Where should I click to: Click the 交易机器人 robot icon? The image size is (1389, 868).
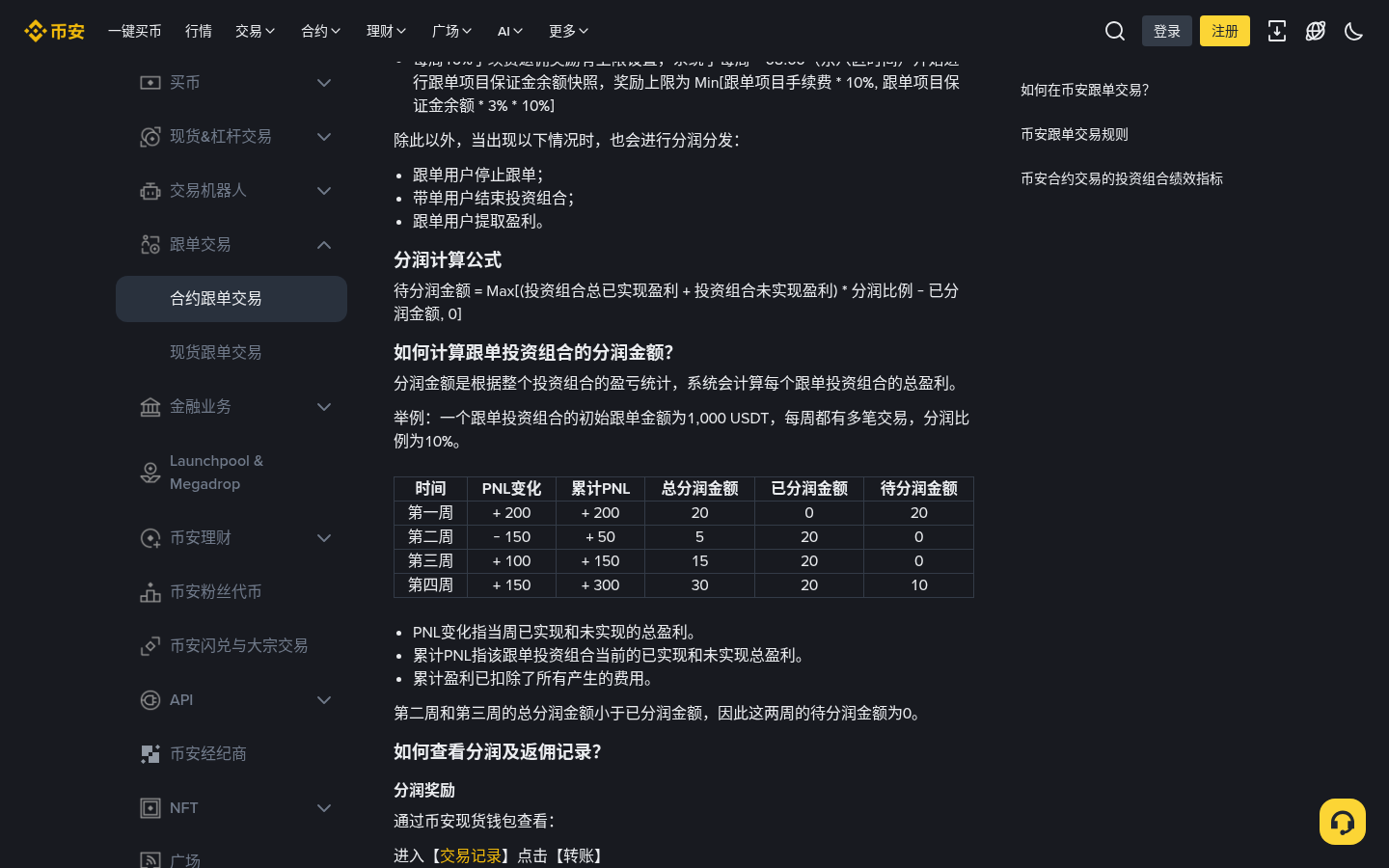(x=150, y=191)
